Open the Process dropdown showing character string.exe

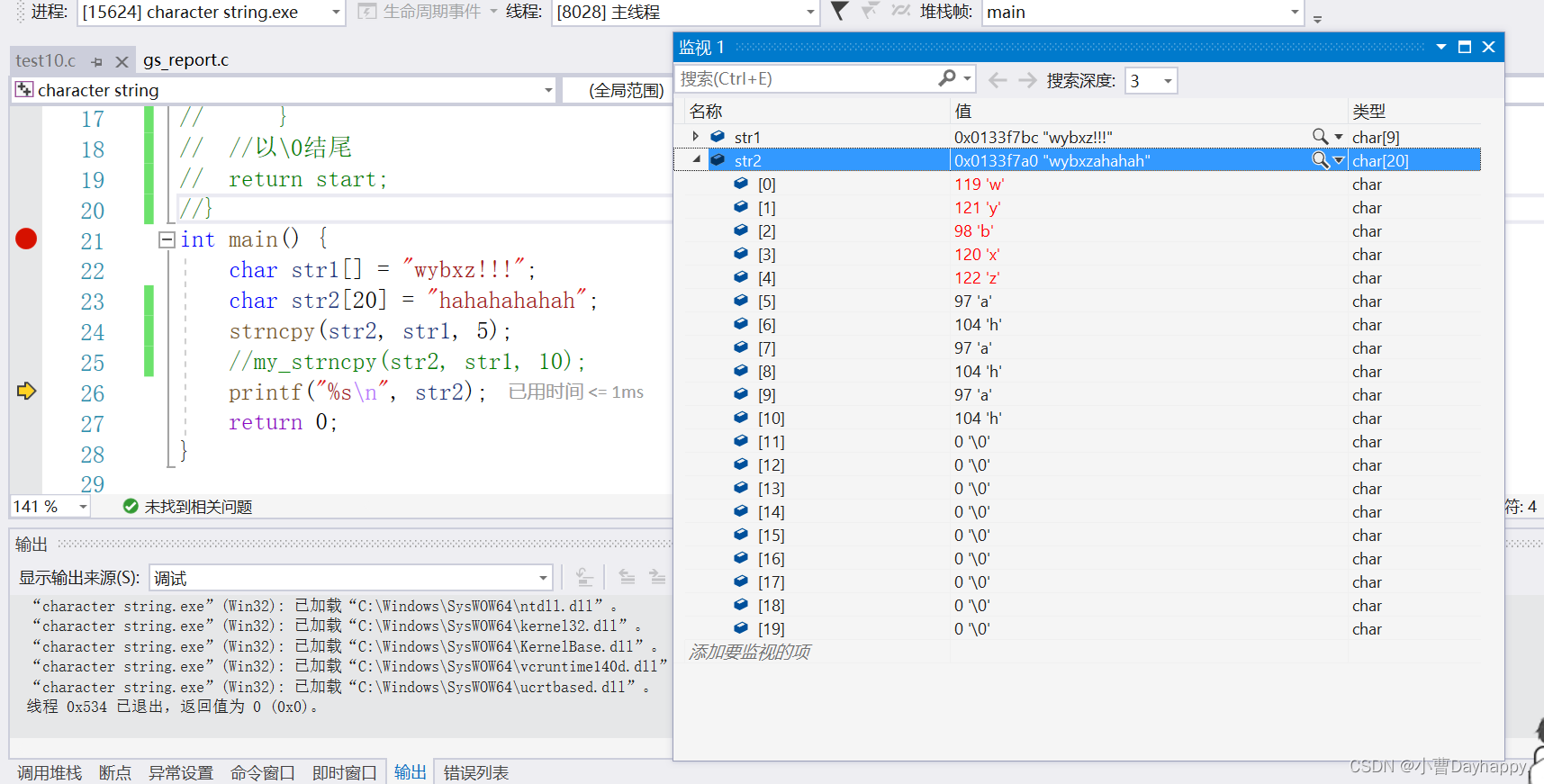pos(212,12)
